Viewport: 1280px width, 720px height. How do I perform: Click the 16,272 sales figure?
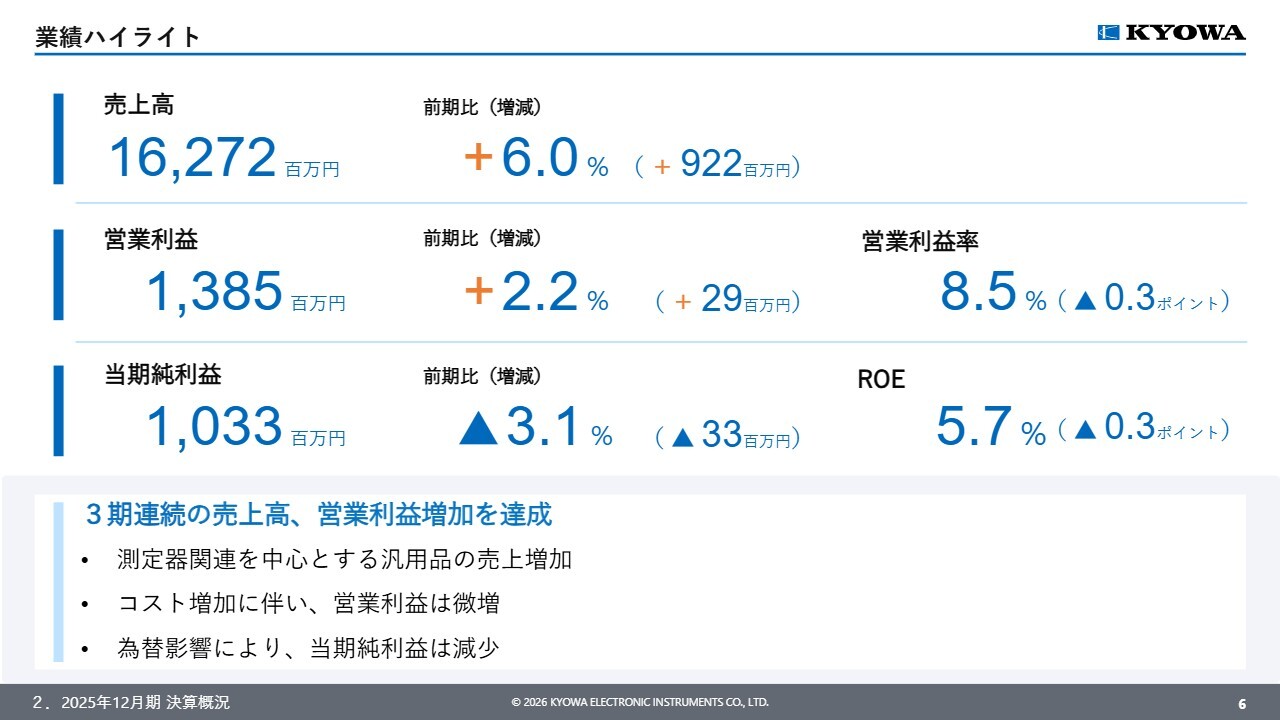[192, 159]
